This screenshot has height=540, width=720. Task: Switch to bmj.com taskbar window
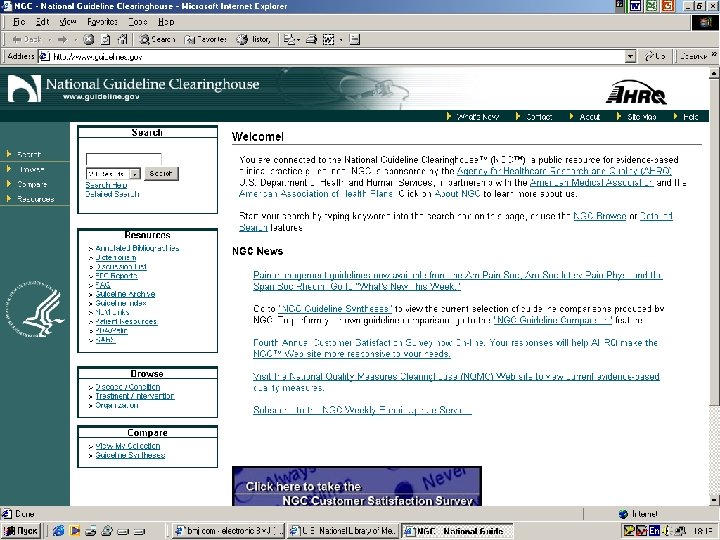pos(228,531)
